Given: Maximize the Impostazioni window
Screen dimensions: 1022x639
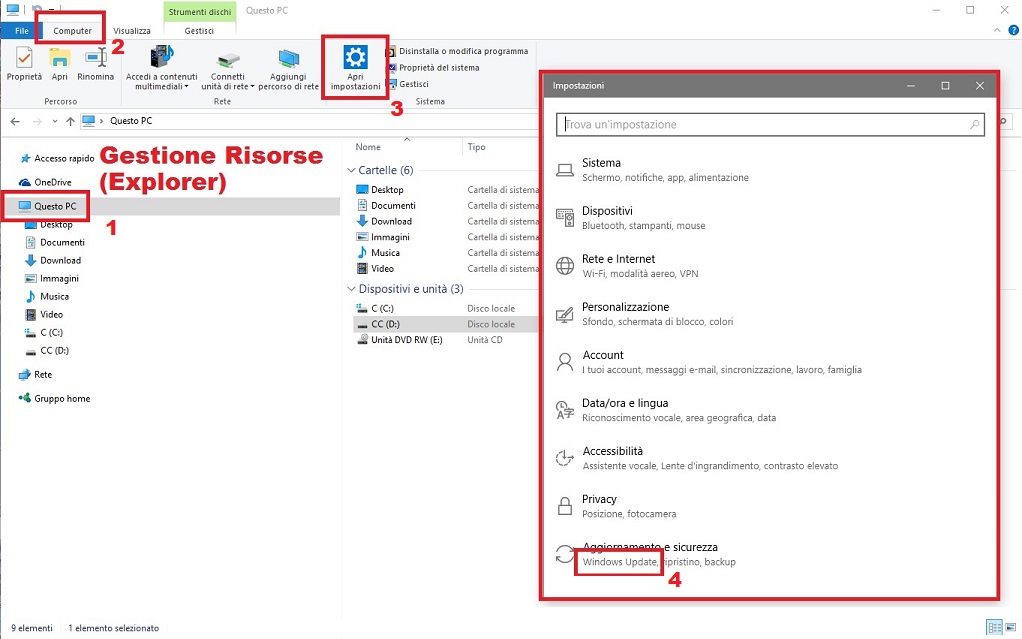Looking at the screenshot, I should pos(945,85).
